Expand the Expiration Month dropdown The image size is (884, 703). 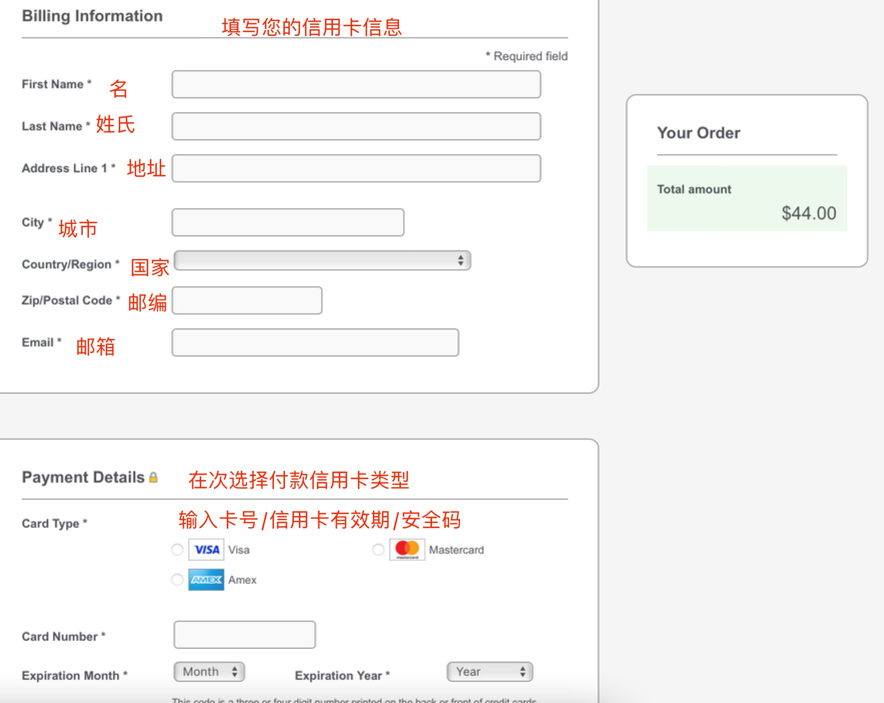tap(209, 672)
